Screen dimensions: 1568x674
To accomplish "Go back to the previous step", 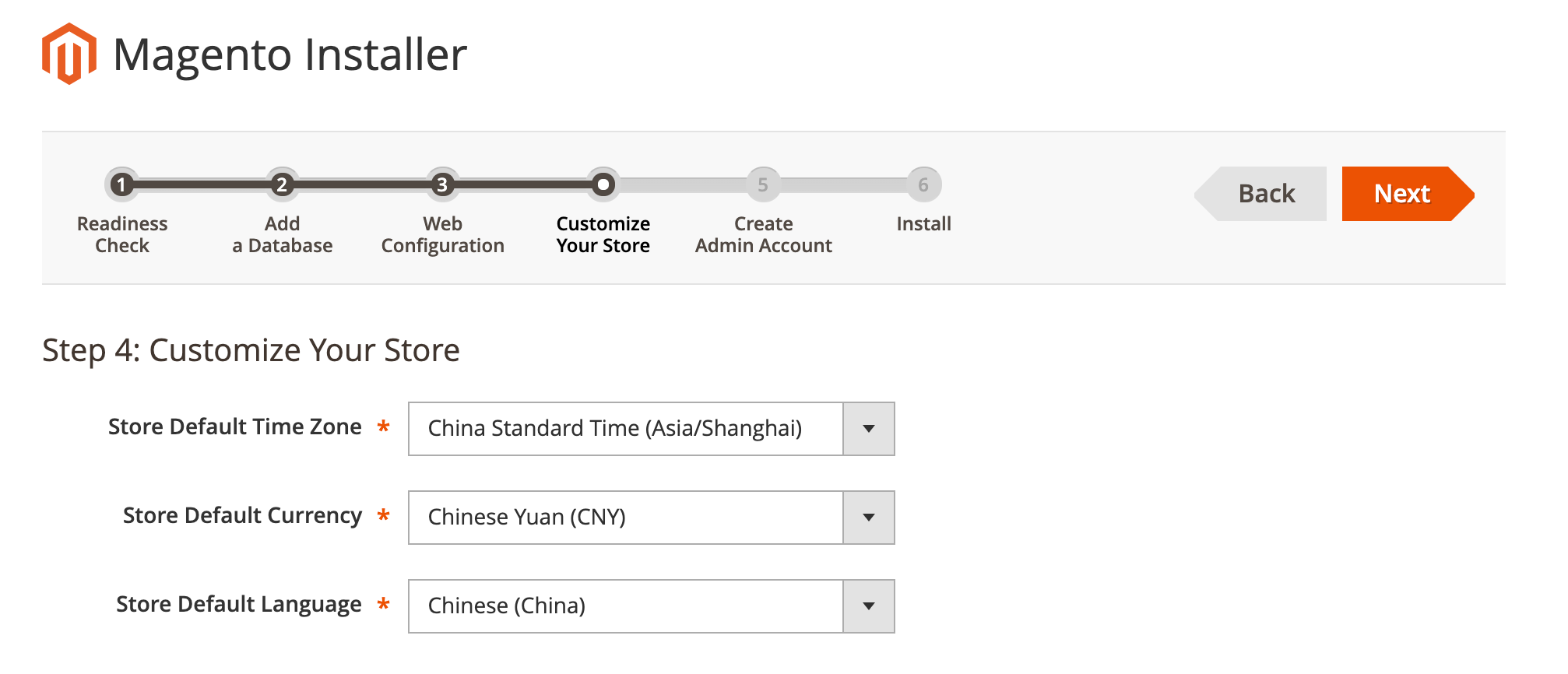I will click(x=1260, y=194).
